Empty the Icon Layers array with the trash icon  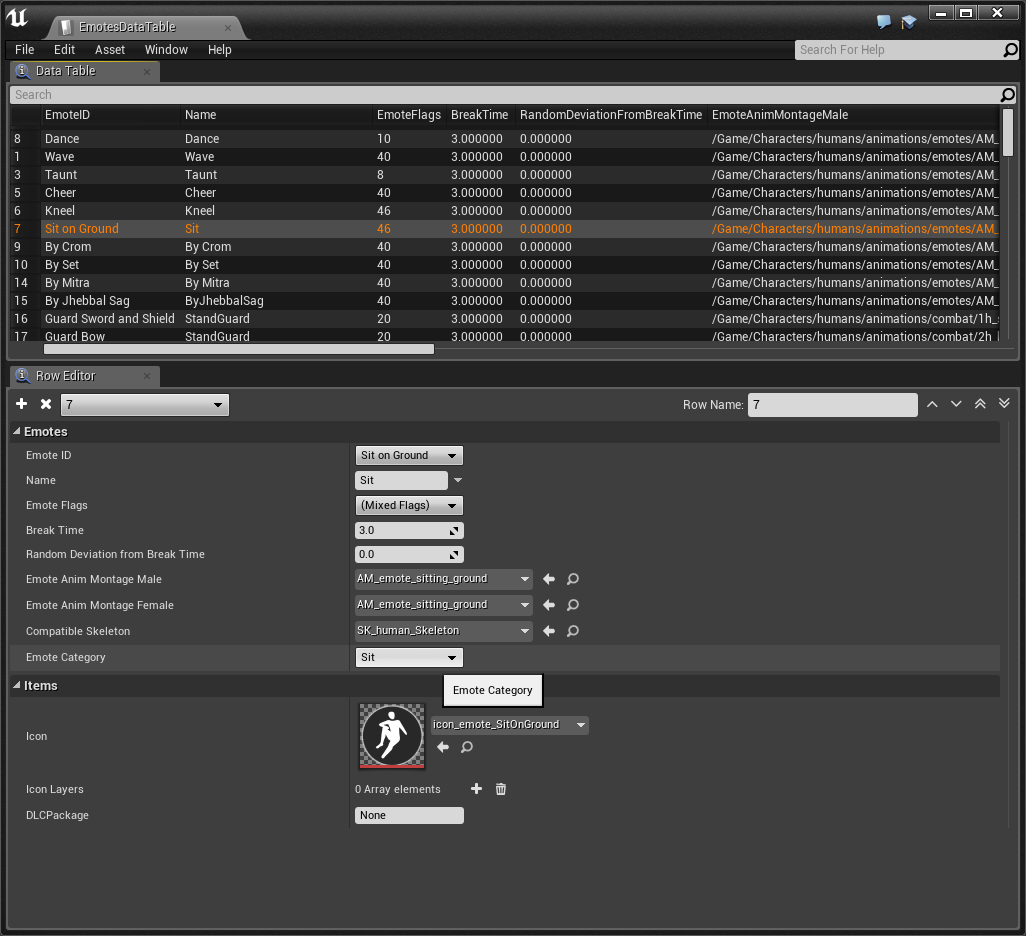click(x=501, y=789)
